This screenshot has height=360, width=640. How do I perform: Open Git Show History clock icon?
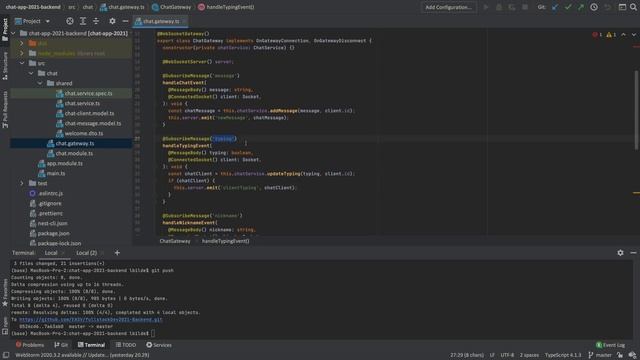(594, 7)
